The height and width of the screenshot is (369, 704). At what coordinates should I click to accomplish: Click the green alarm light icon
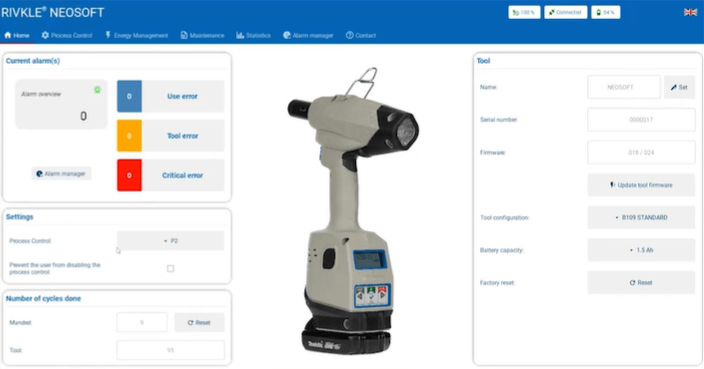coord(97,90)
